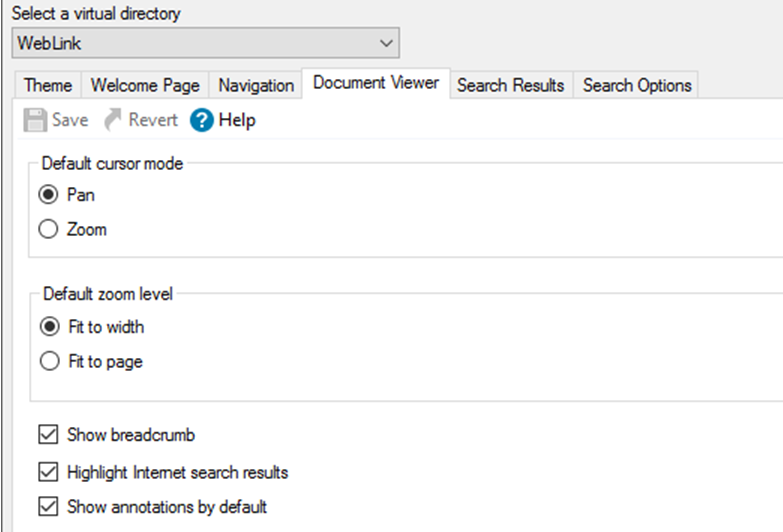Select the Document Viewer tab

[x=376, y=83]
